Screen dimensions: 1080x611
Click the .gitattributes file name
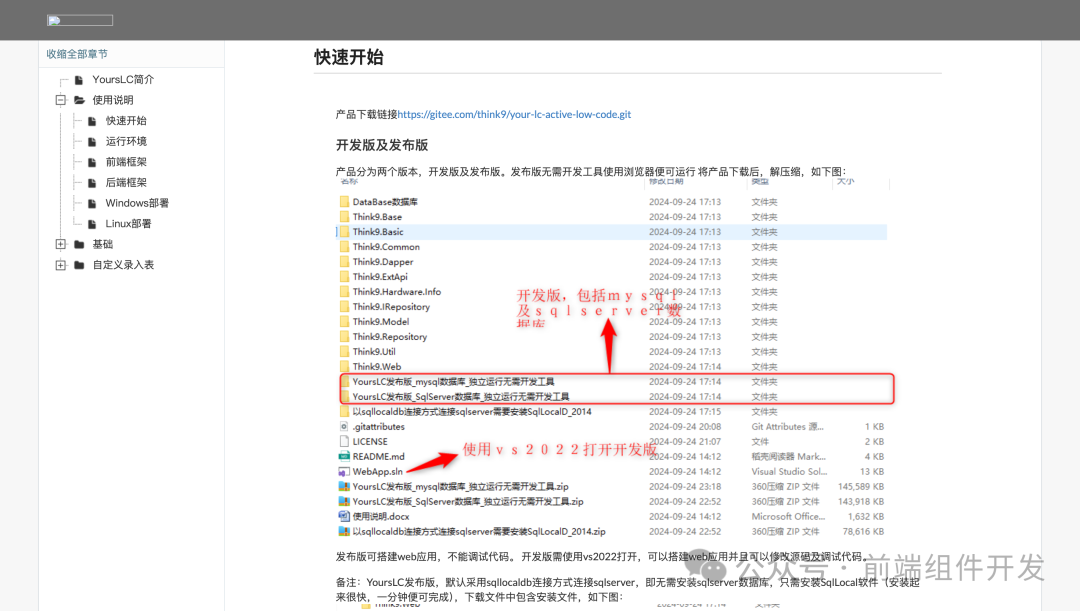[x=378, y=427]
